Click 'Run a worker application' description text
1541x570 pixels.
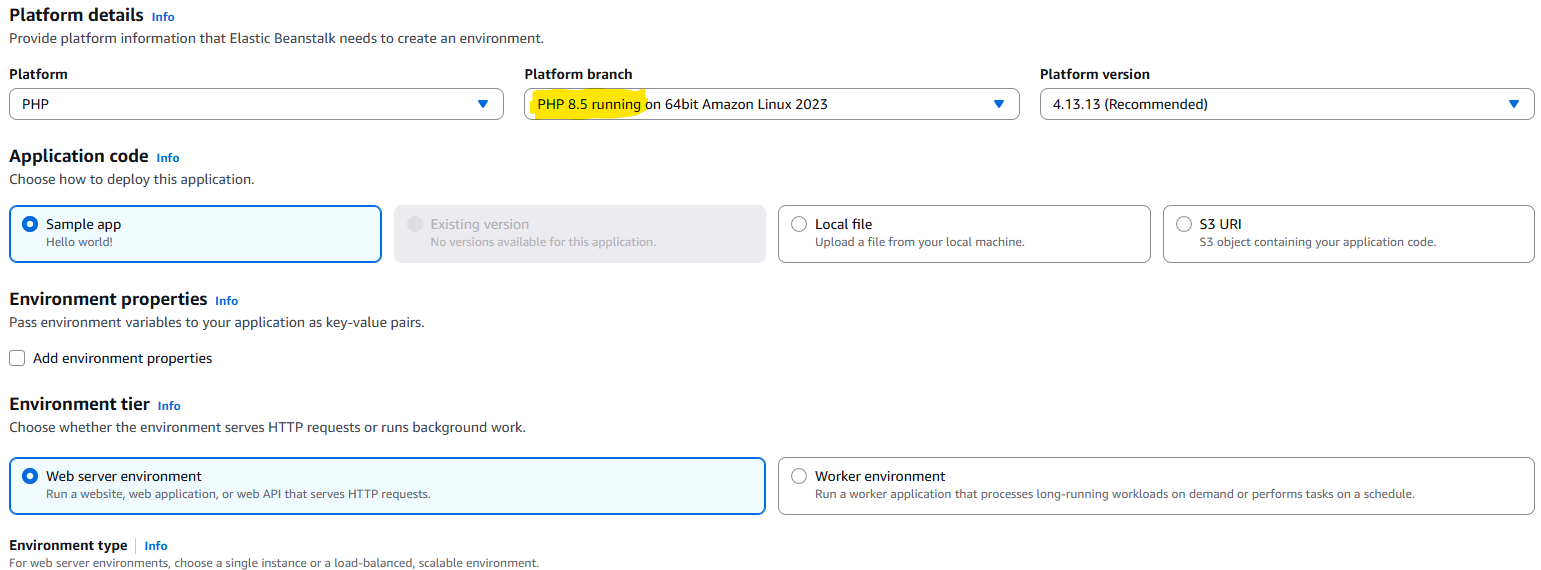point(1115,494)
